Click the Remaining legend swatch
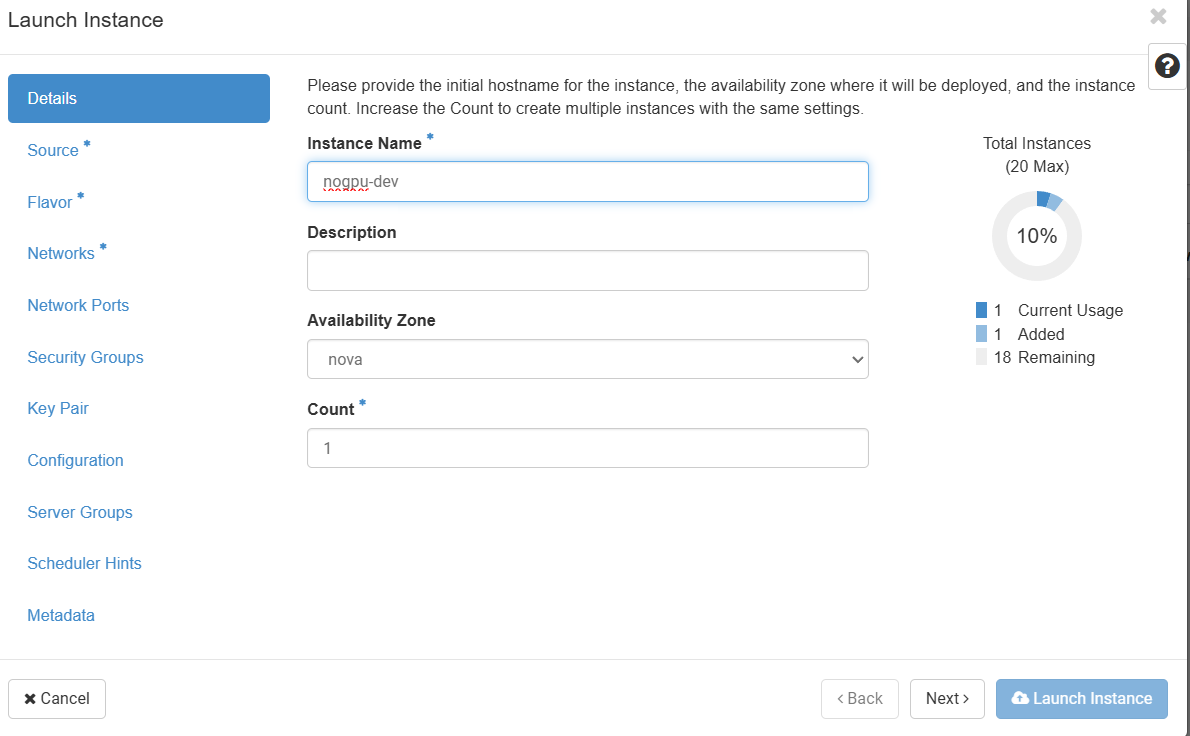1190x736 pixels. [981, 357]
